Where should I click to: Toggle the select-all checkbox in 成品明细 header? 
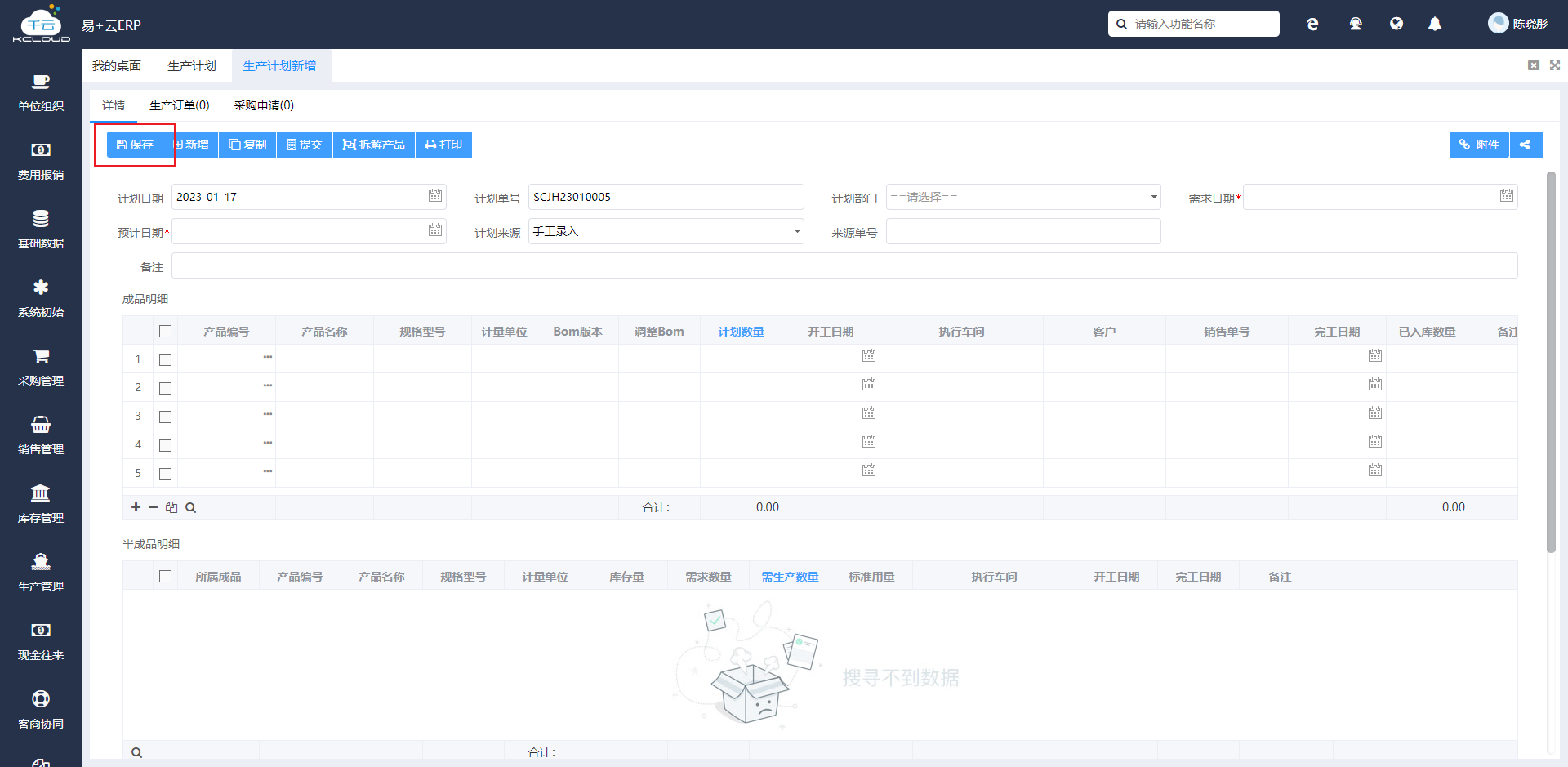165,332
